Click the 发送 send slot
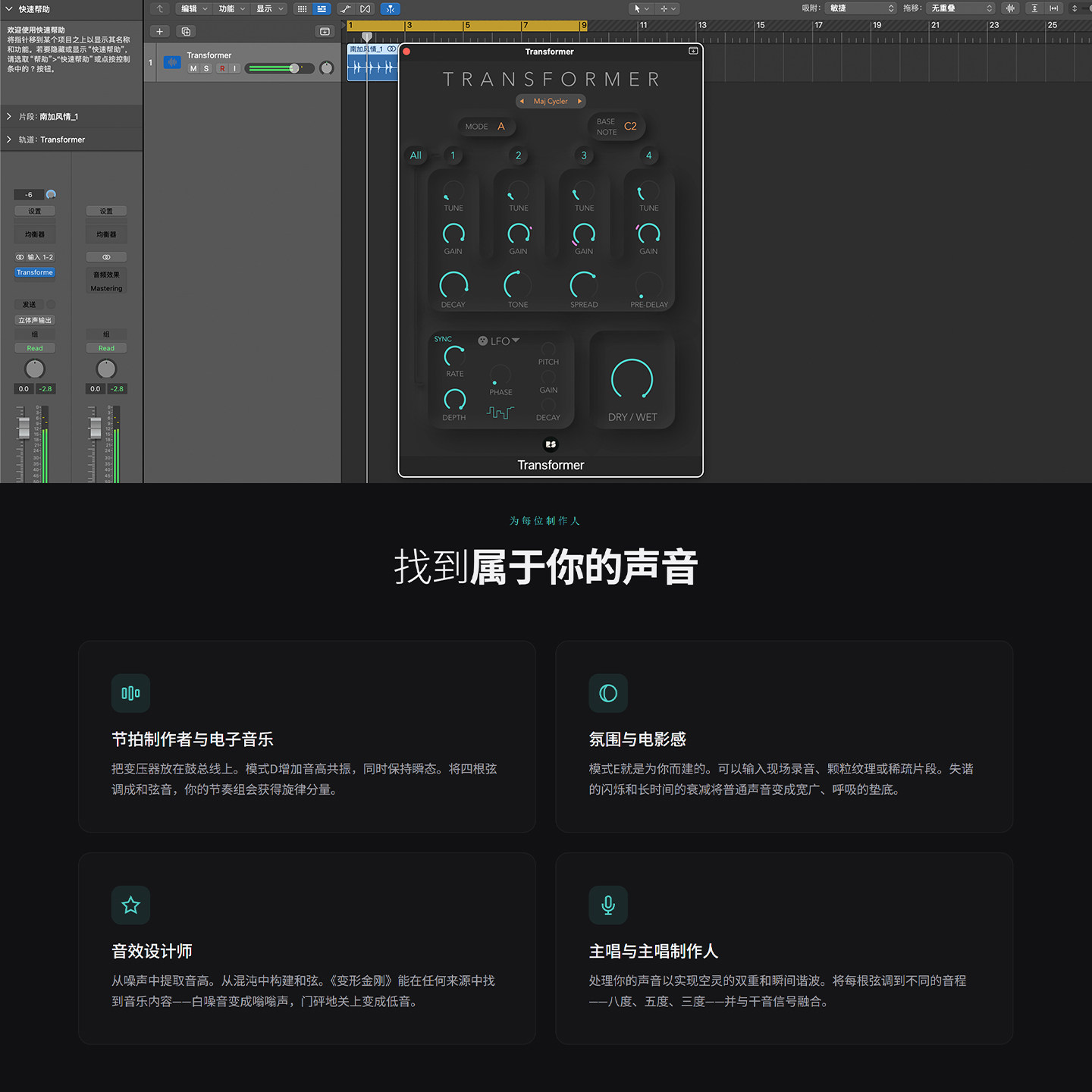This screenshot has width=1092, height=1092. [x=30, y=304]
